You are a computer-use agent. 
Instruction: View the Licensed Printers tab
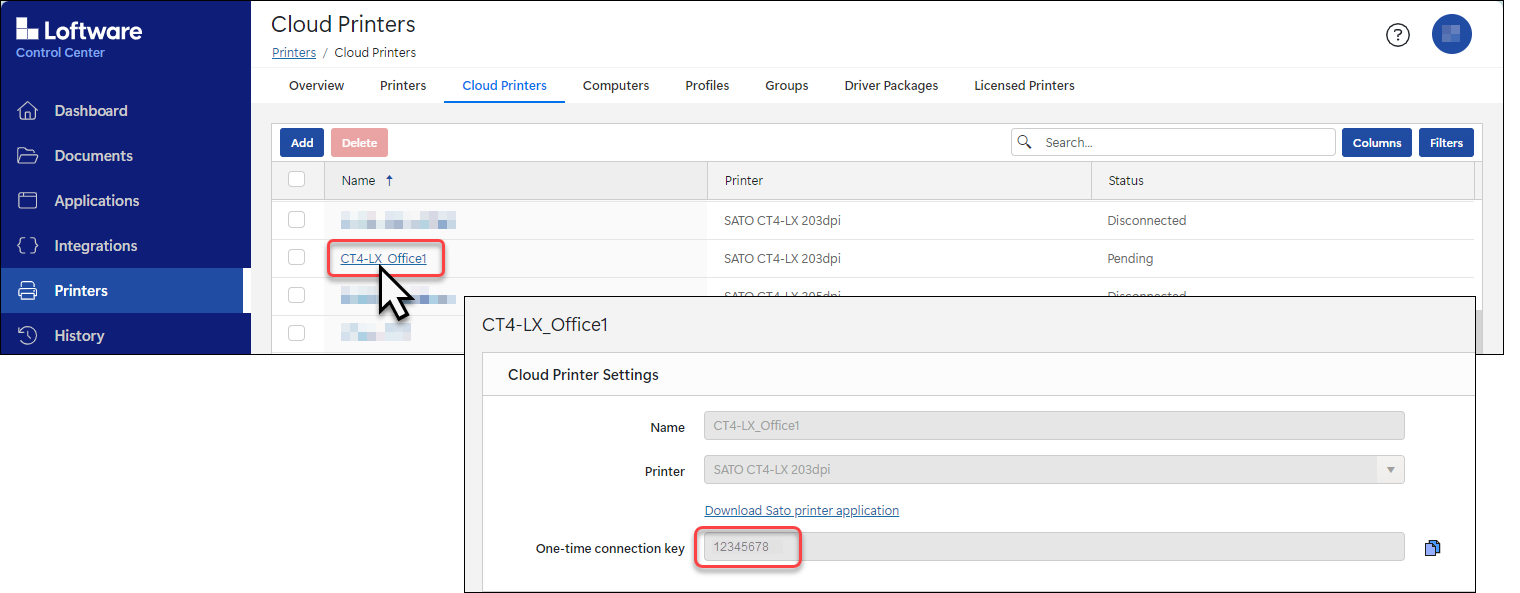(x=1024, y=86)
